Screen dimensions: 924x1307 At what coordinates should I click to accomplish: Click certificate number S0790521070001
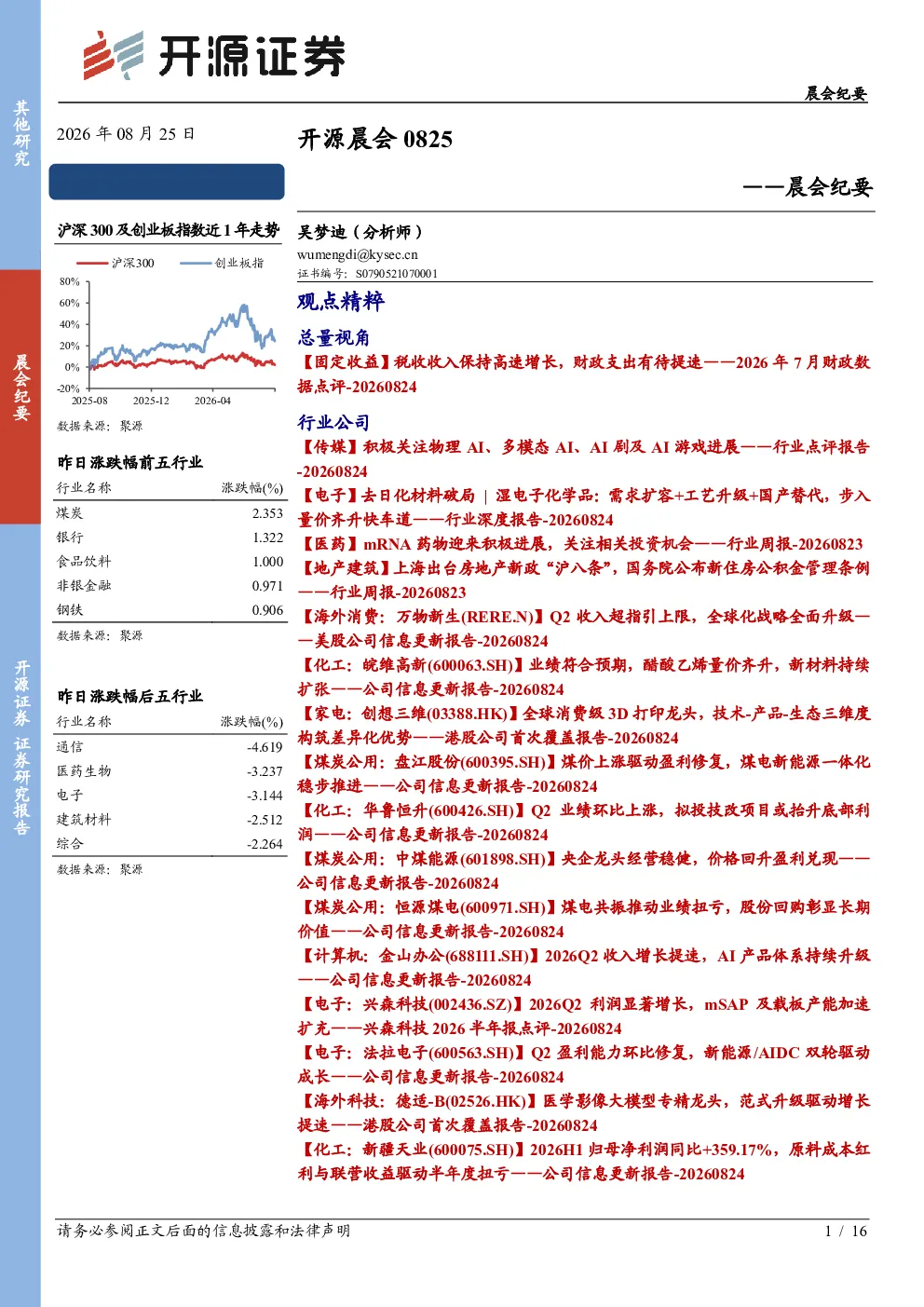tap(396, 274)
